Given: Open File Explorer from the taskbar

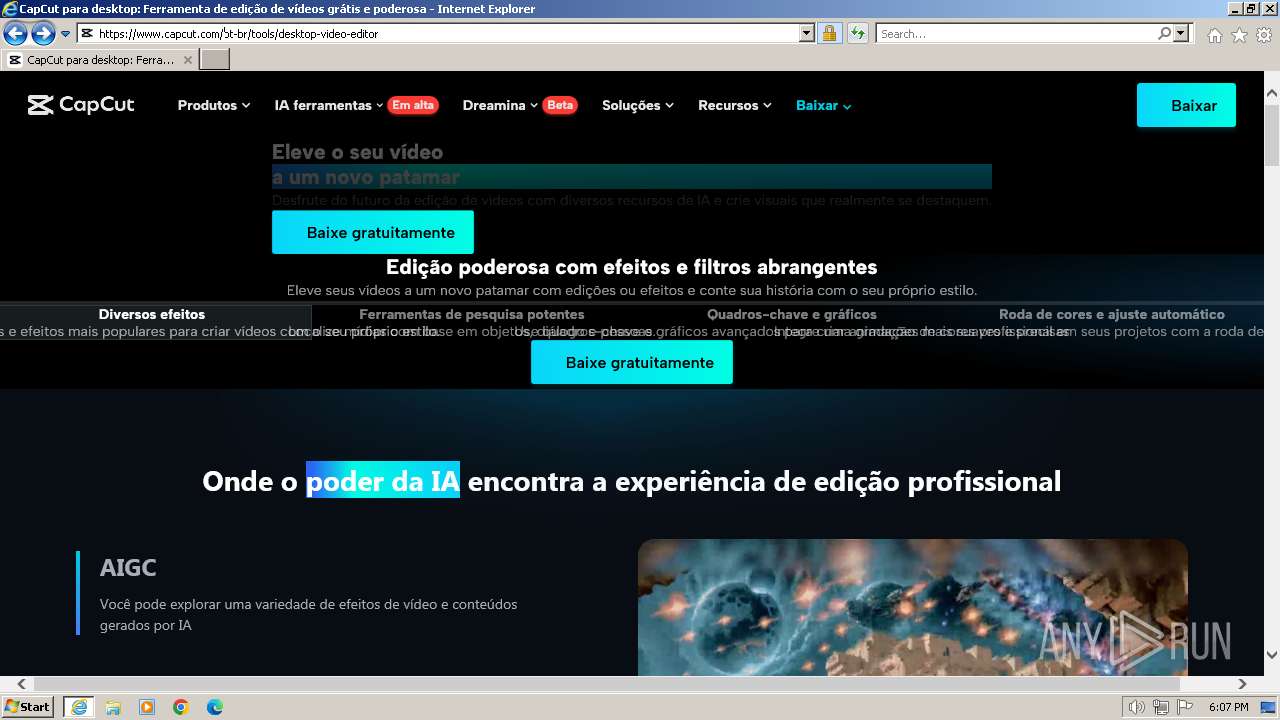Looking at the screenshot, I should (113, 707).
